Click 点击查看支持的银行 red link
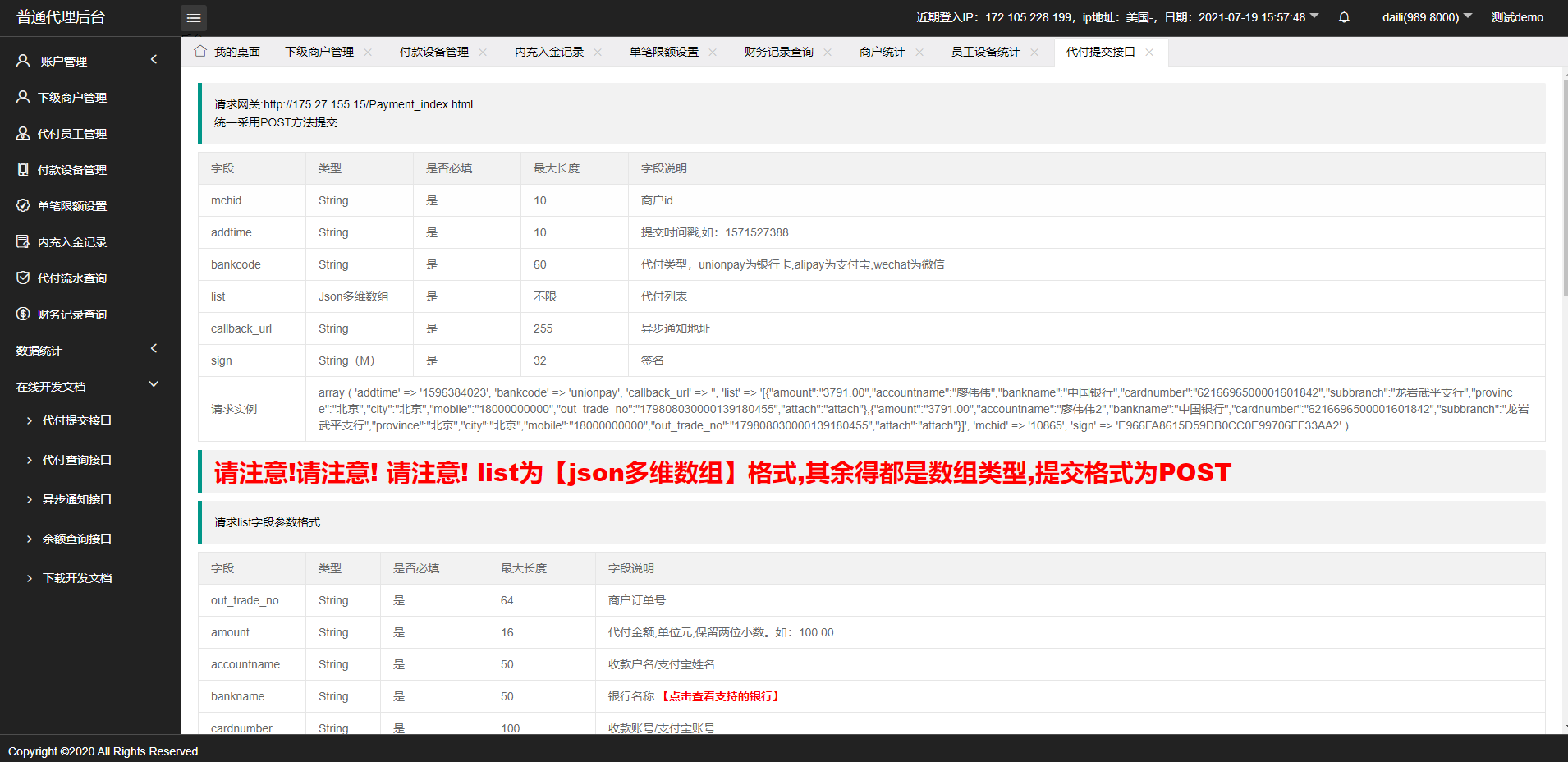The width and height of the screenshot is (1568, 762). click(x=720, y=696)
